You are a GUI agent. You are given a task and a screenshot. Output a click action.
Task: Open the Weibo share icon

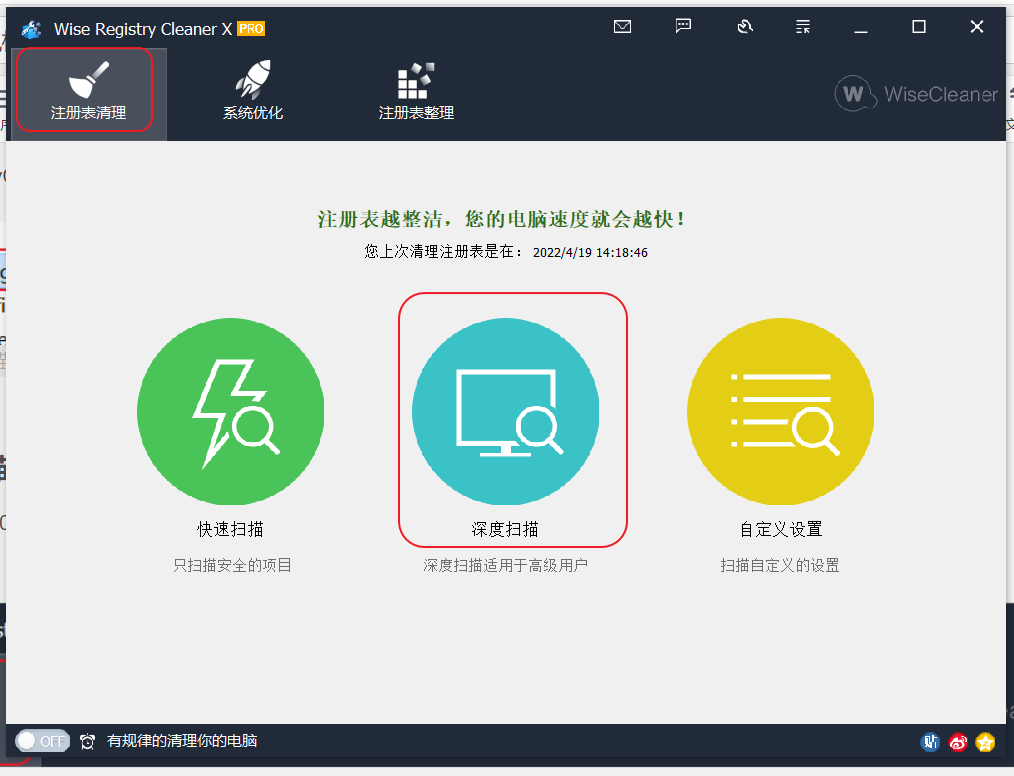click(x=957, y=742)
